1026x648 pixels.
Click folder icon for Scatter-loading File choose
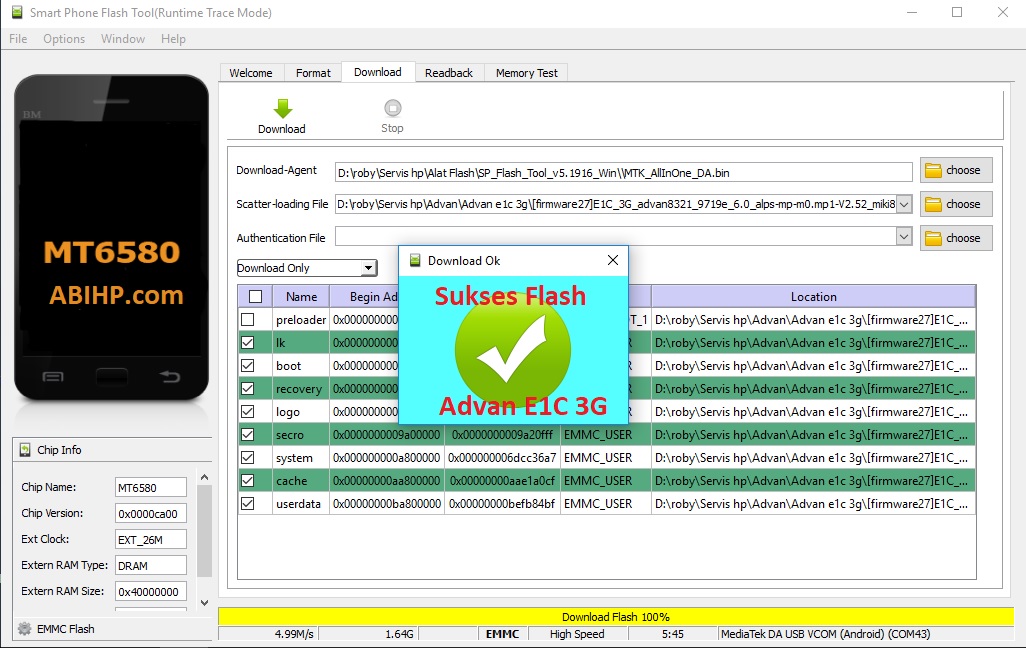point(932,204)
